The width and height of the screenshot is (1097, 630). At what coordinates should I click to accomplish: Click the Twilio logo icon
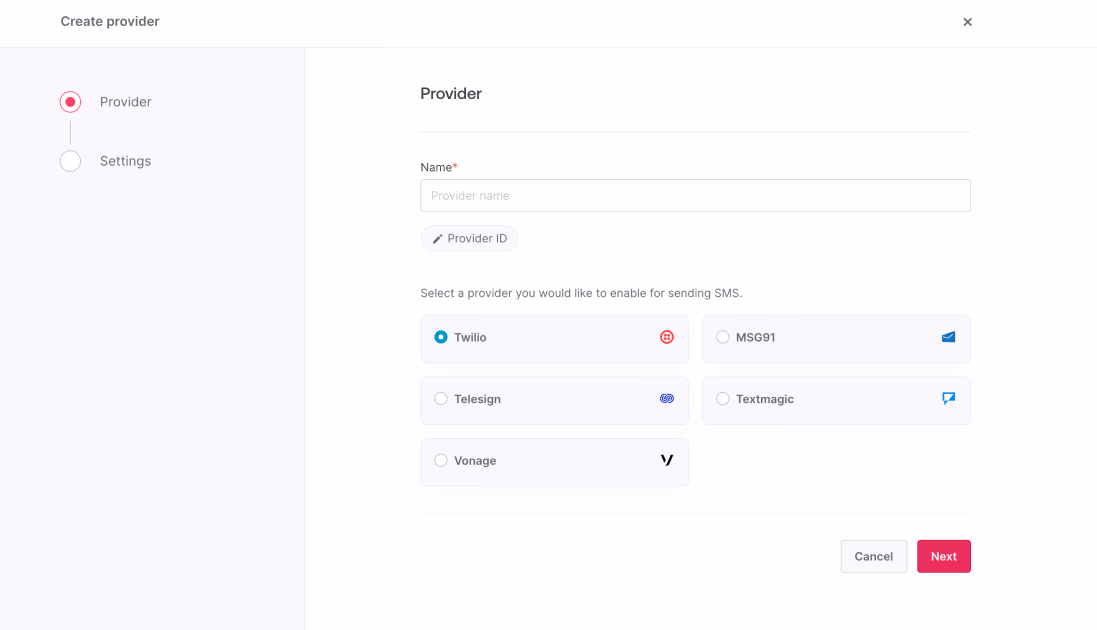pos(667,337)
